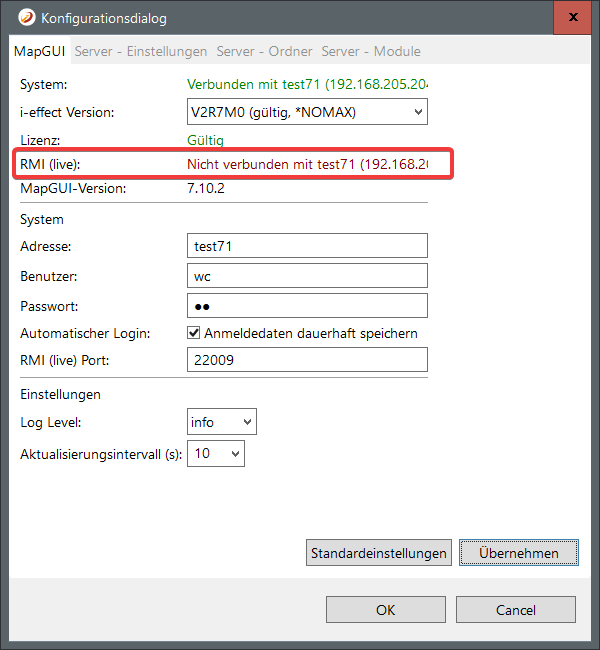The height and width of the screenshot is (650, 600).
Task: Click the MapGUI app icon in title bar
Action: pyautogui.click(x=22, y=18)
